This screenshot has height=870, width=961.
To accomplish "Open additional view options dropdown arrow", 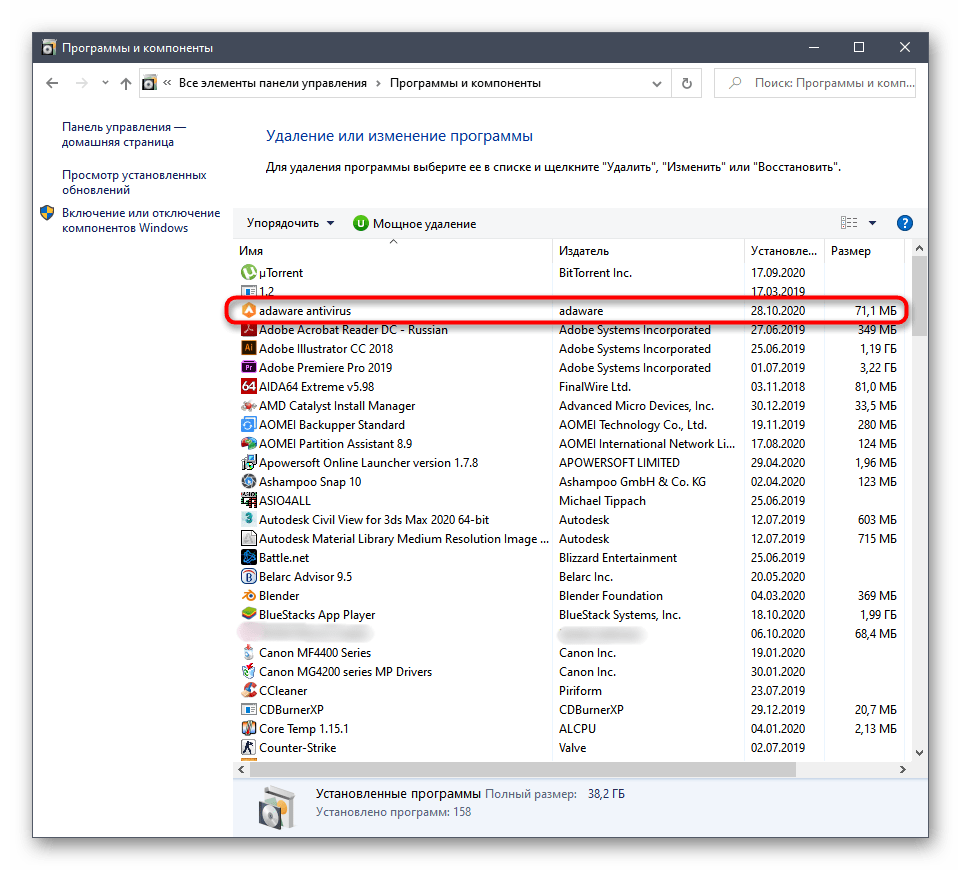I will pos(872,223).
